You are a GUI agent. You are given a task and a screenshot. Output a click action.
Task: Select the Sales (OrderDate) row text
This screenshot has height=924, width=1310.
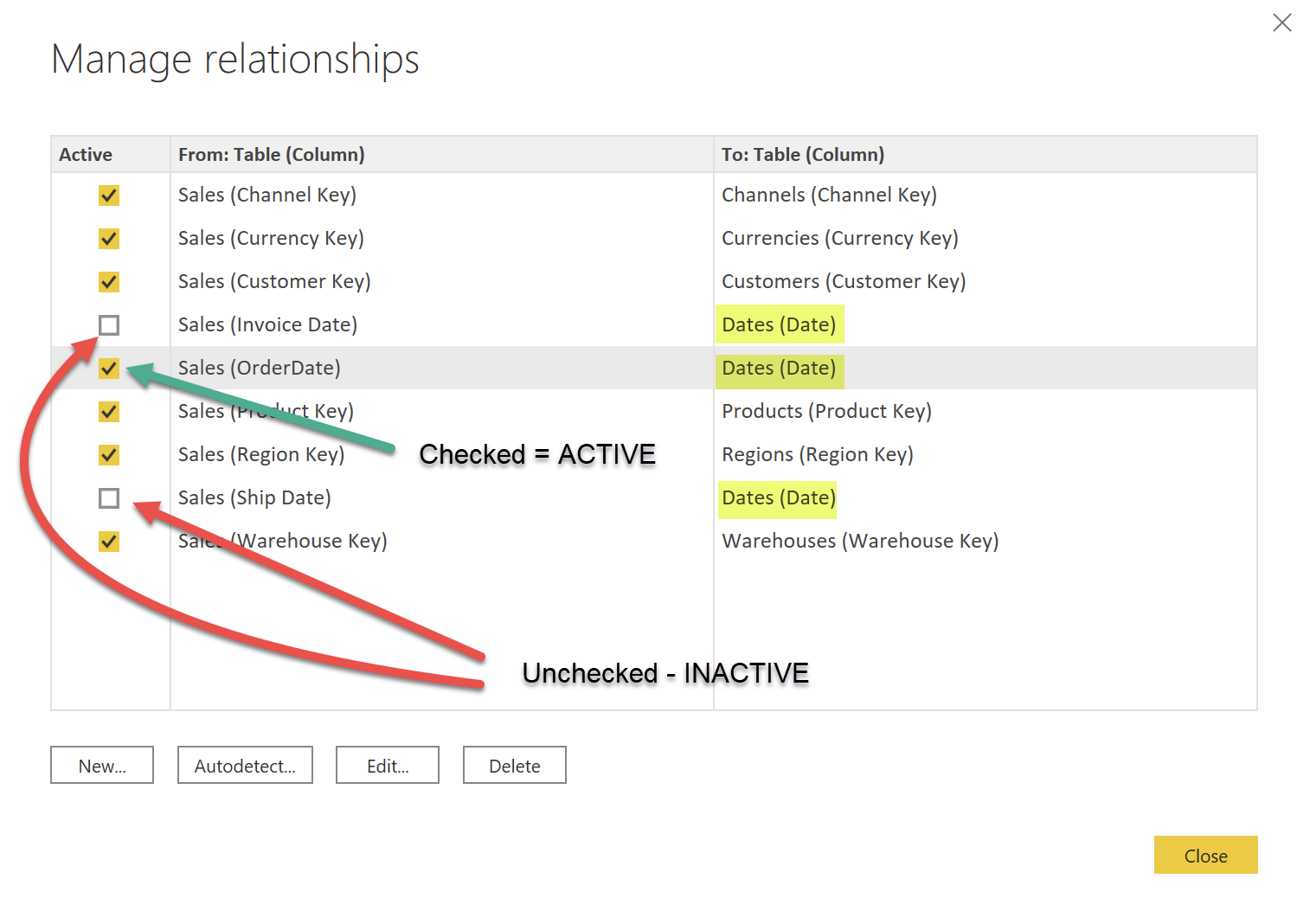[x=260, y=369]
